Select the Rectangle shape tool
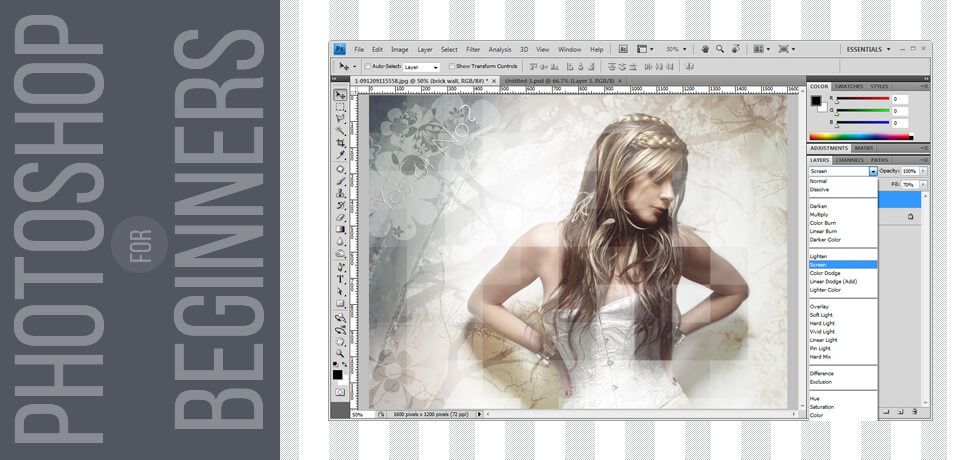 (x=340, y=304)
